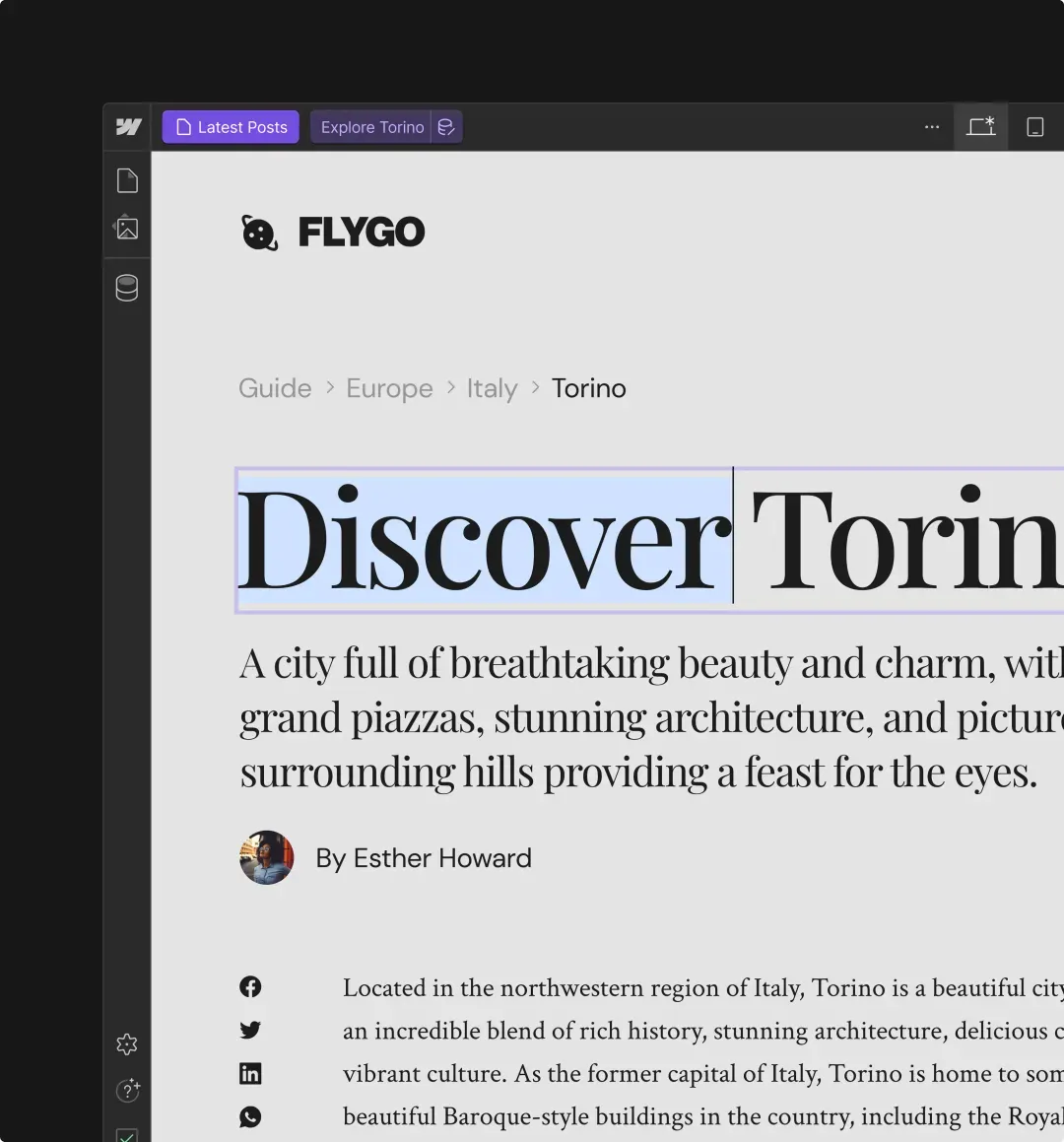The height and width of the screenshot is (1142, 1064).
Task: Go to the Europe breadcrumb link
Action: (x=389, y=388)
